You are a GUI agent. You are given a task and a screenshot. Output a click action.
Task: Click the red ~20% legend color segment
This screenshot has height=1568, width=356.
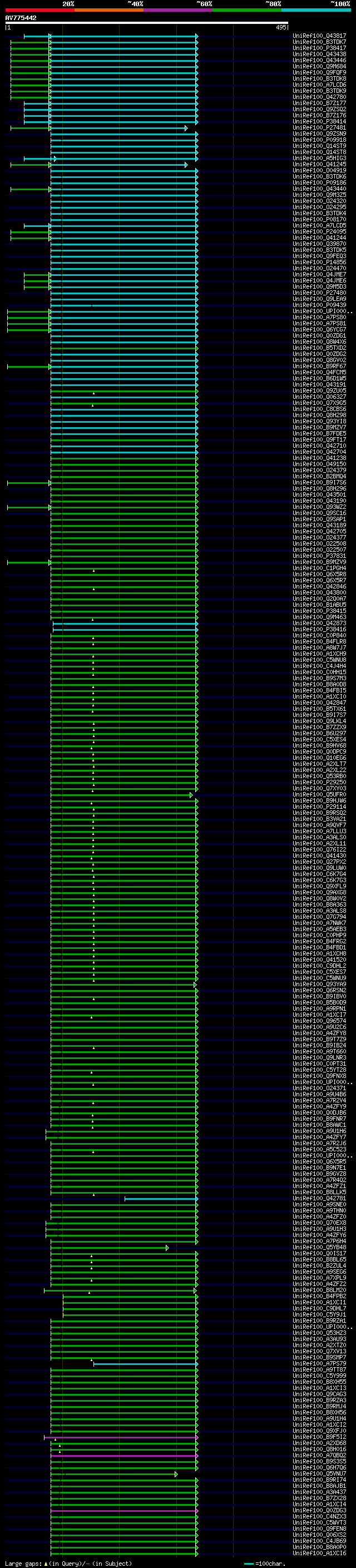[x=39, y=10]
